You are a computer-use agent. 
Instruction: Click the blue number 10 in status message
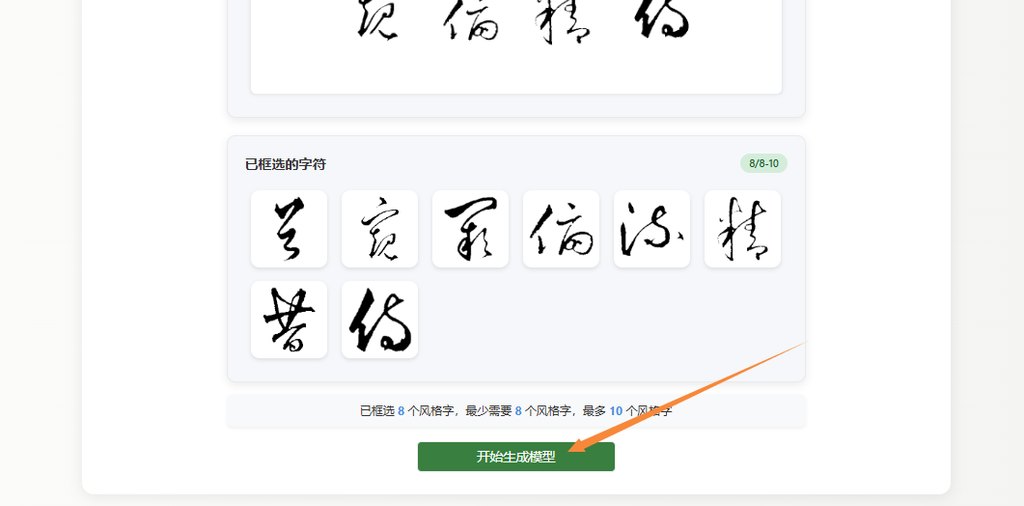(x=616, y=411)
